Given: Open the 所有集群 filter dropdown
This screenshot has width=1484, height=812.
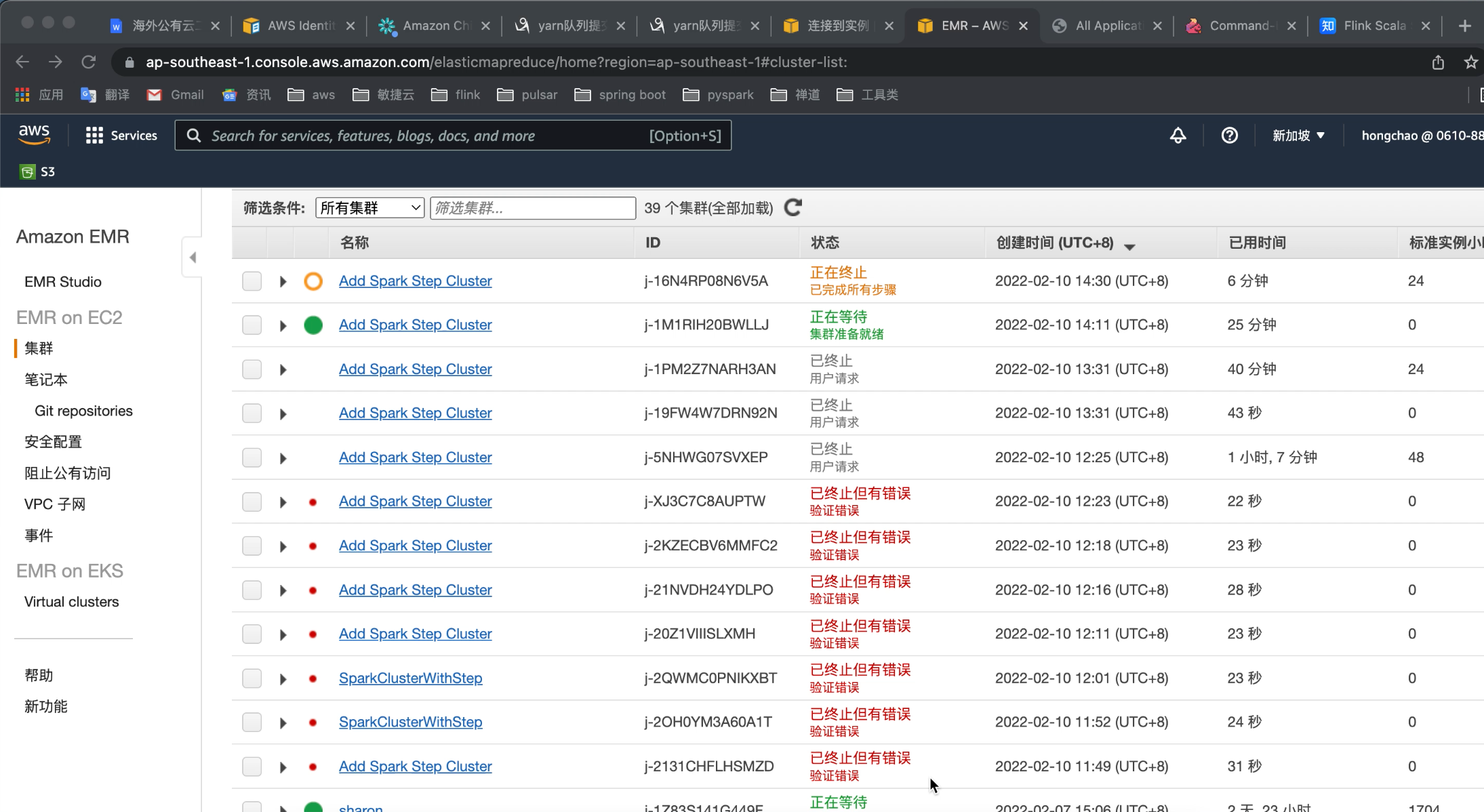Looking at the screenshot, I should (370, 207).
